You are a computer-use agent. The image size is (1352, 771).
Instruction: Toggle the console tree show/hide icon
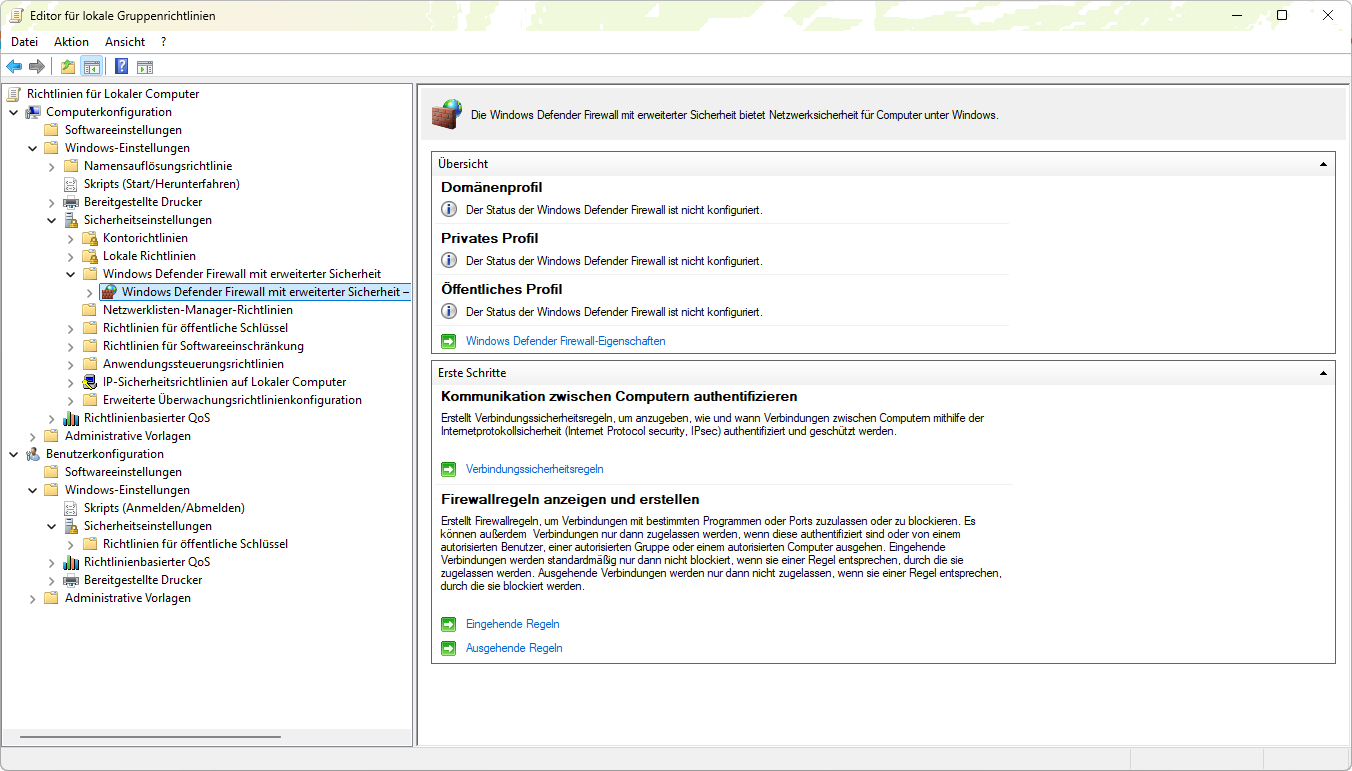(x=91, y=67)
